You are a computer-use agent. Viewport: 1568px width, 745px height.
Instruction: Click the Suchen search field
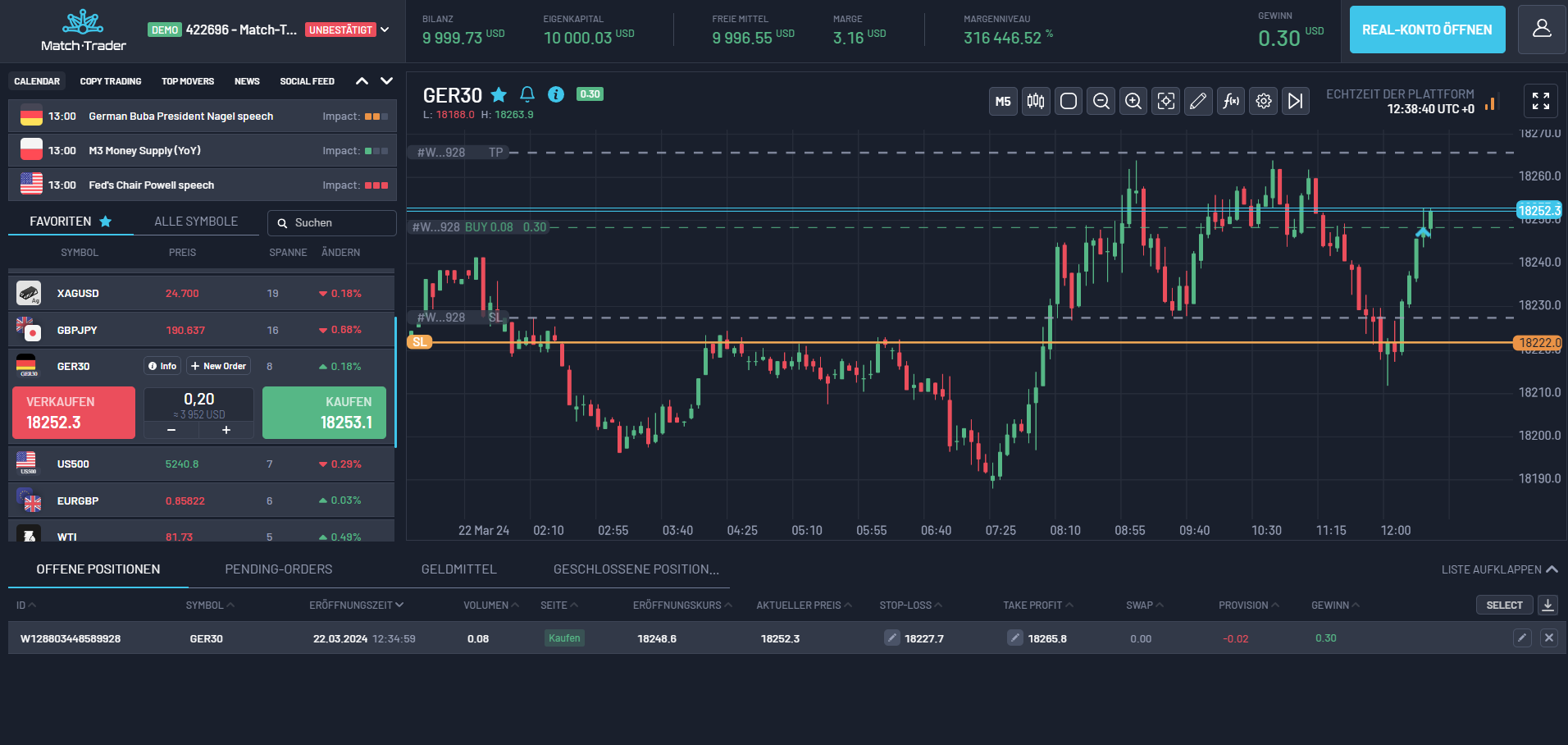click(x=332, y=223)
